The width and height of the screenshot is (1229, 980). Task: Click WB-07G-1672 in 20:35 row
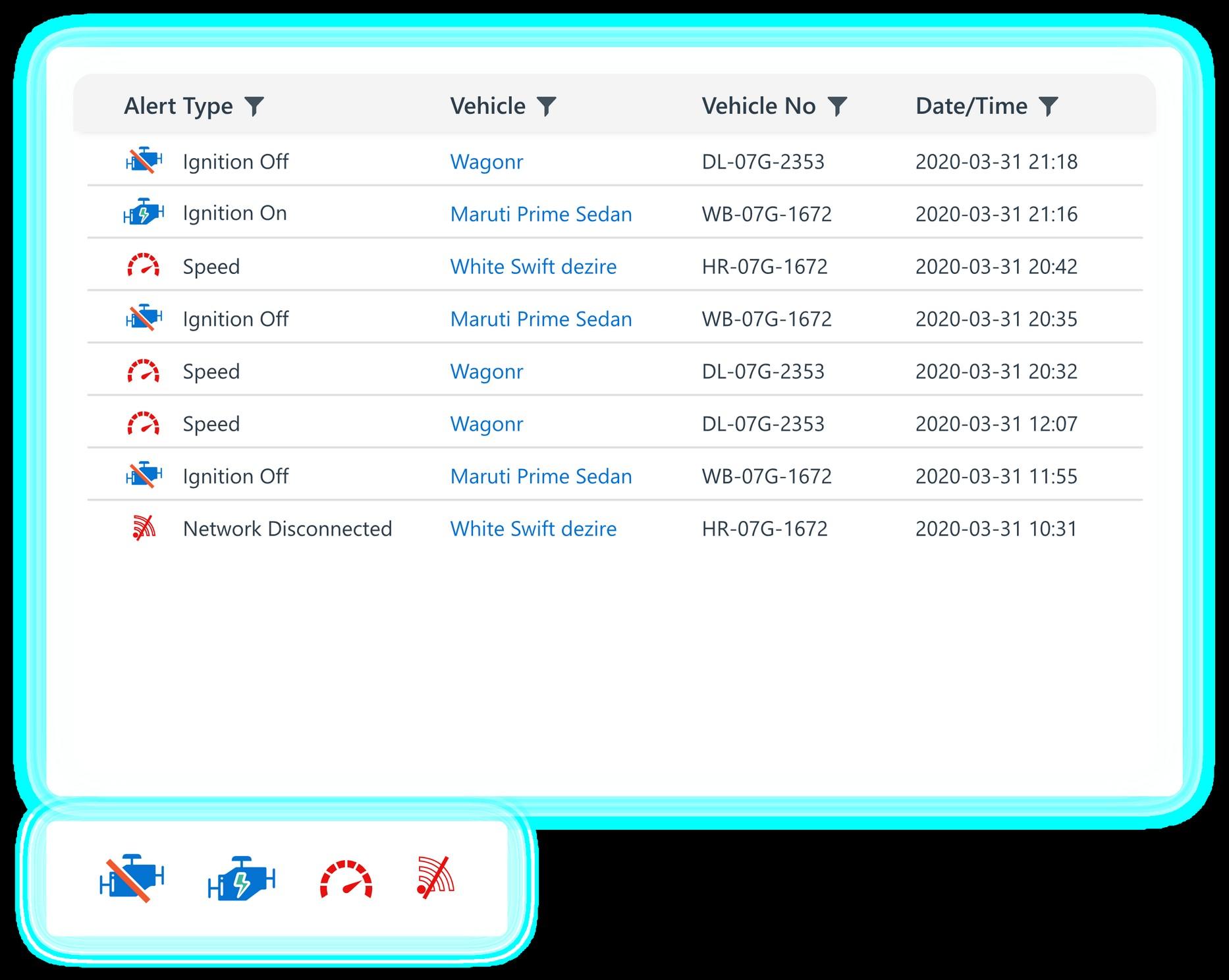[767, 319]
